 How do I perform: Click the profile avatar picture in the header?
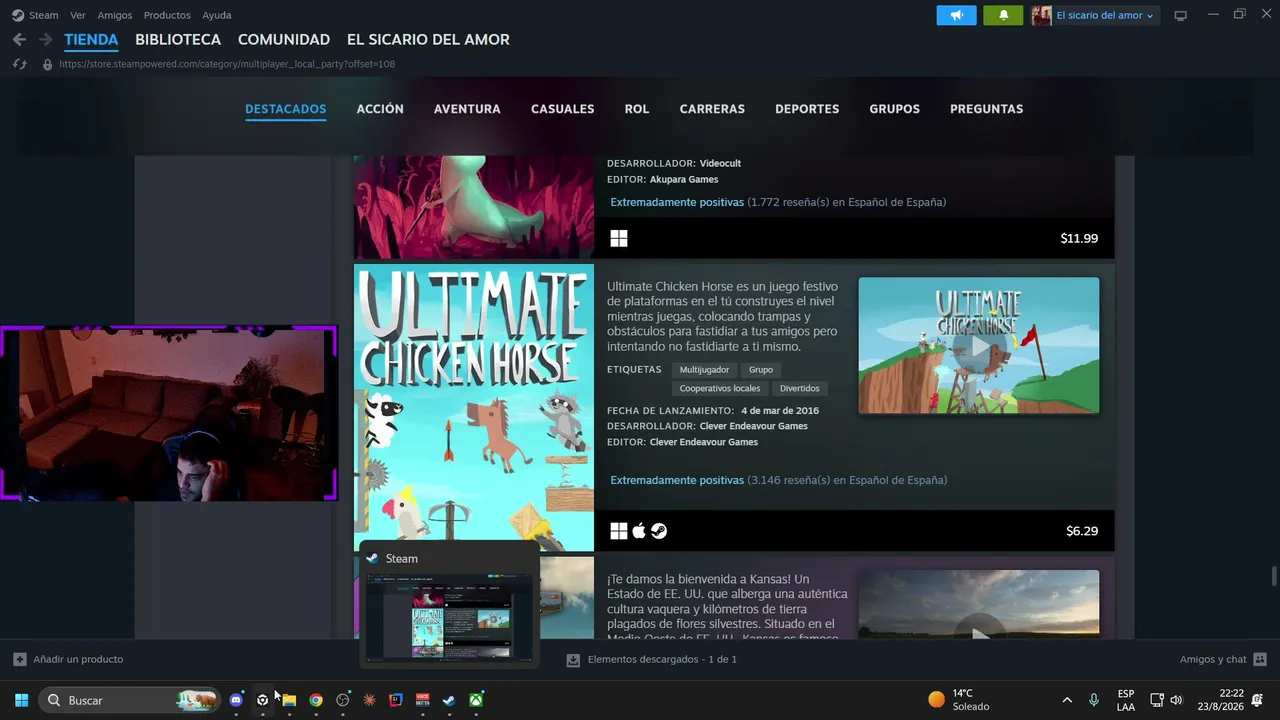(1041, 15)
